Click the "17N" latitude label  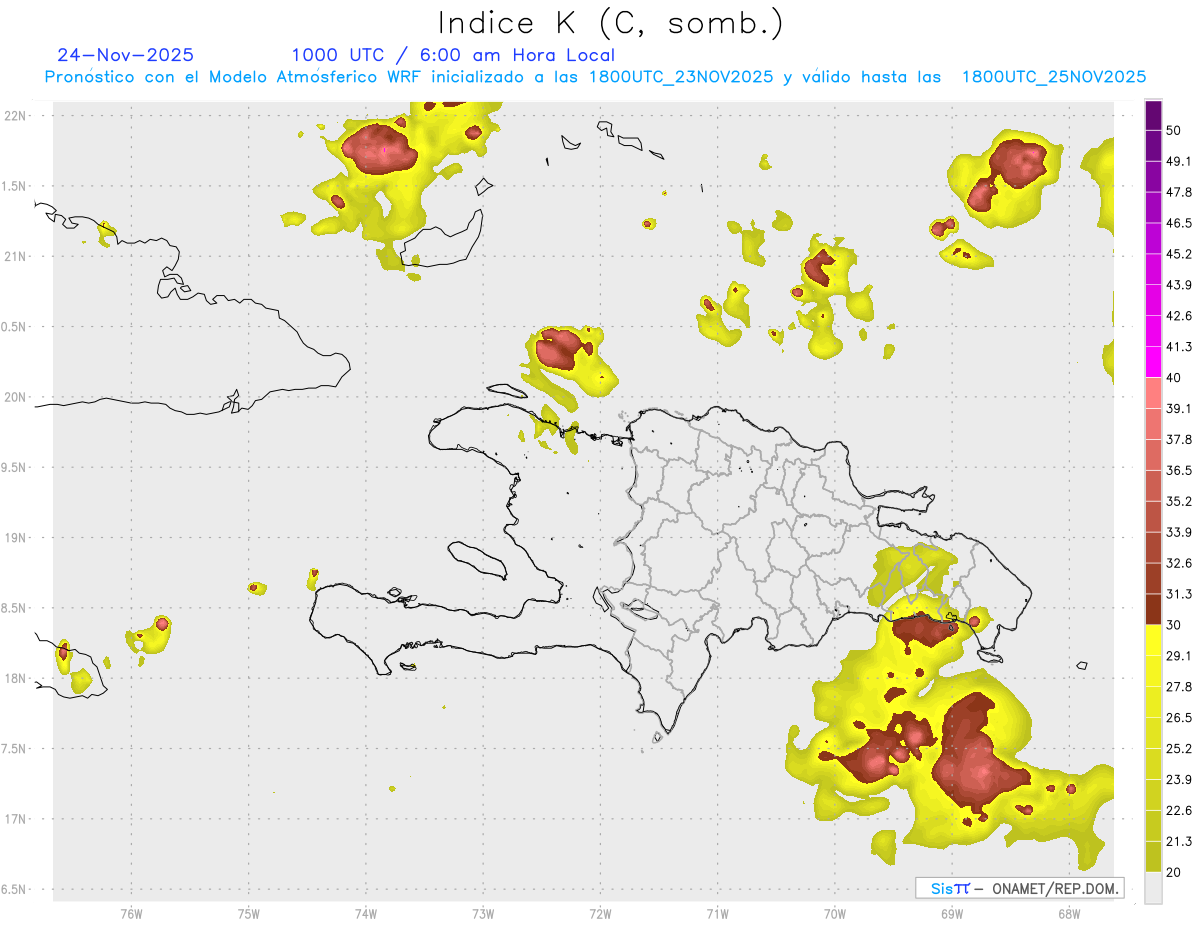16,819
